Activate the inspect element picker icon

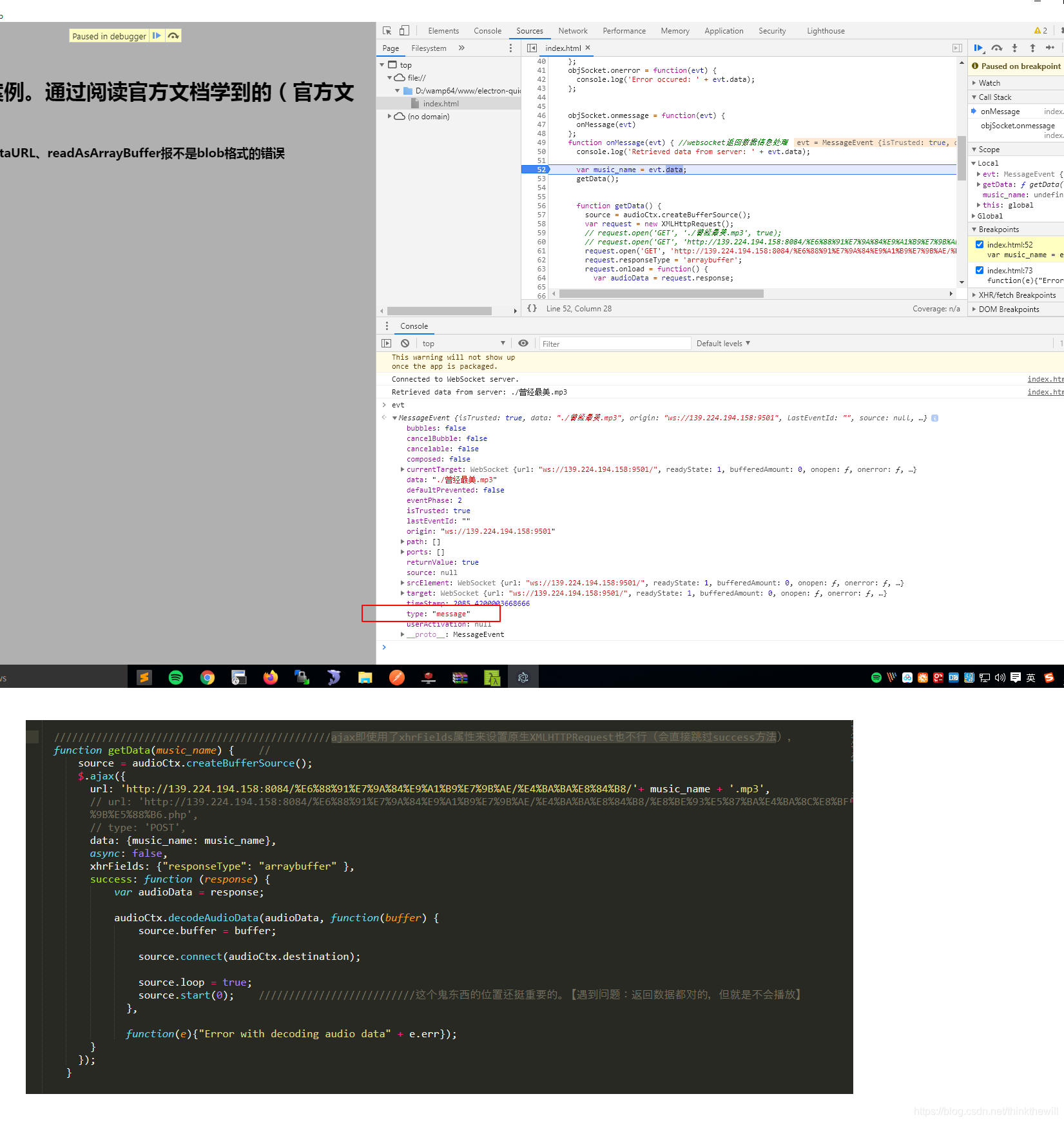pyautogui.click(x=387, y=30)
